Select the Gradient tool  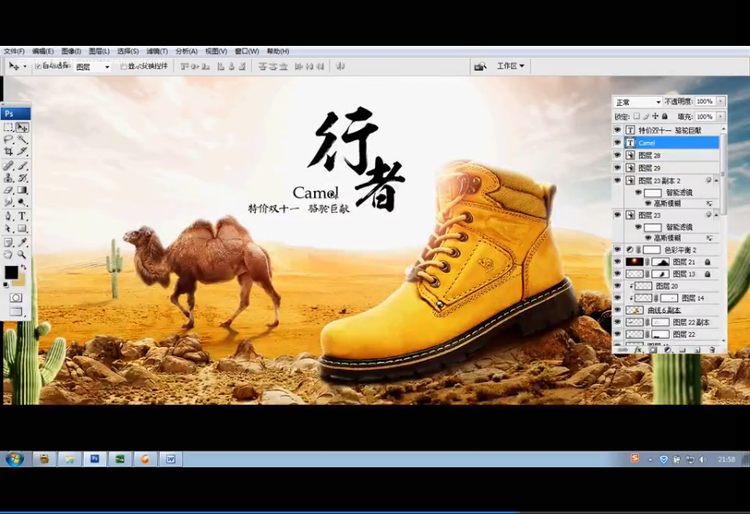(x=22, y=190)
